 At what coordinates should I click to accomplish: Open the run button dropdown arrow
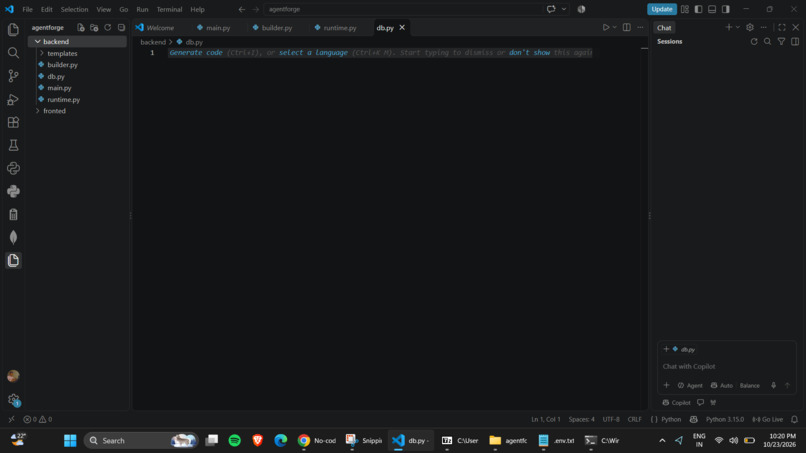[x=615, y=28]
